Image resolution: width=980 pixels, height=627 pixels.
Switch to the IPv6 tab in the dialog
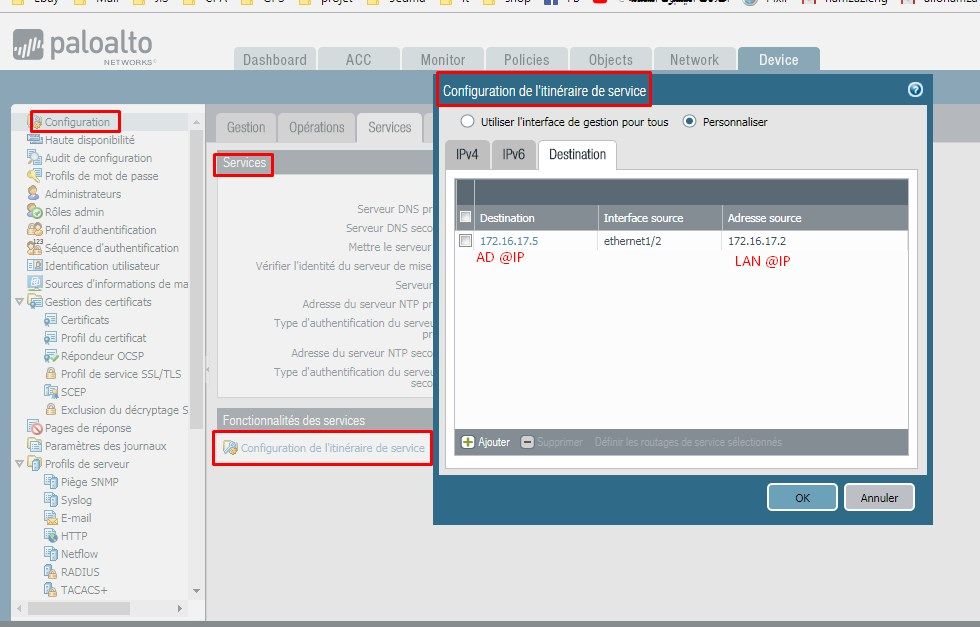tap(513, 154)
